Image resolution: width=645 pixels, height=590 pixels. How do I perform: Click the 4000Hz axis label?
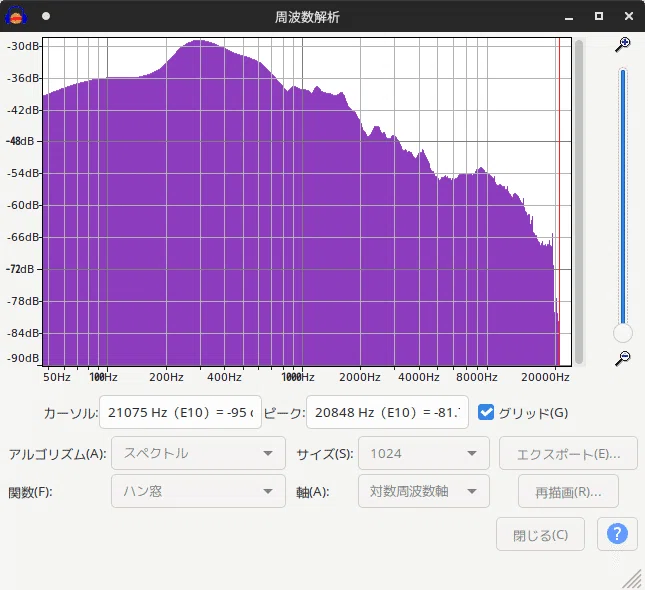pyautogui.click(x=418, y=377)
